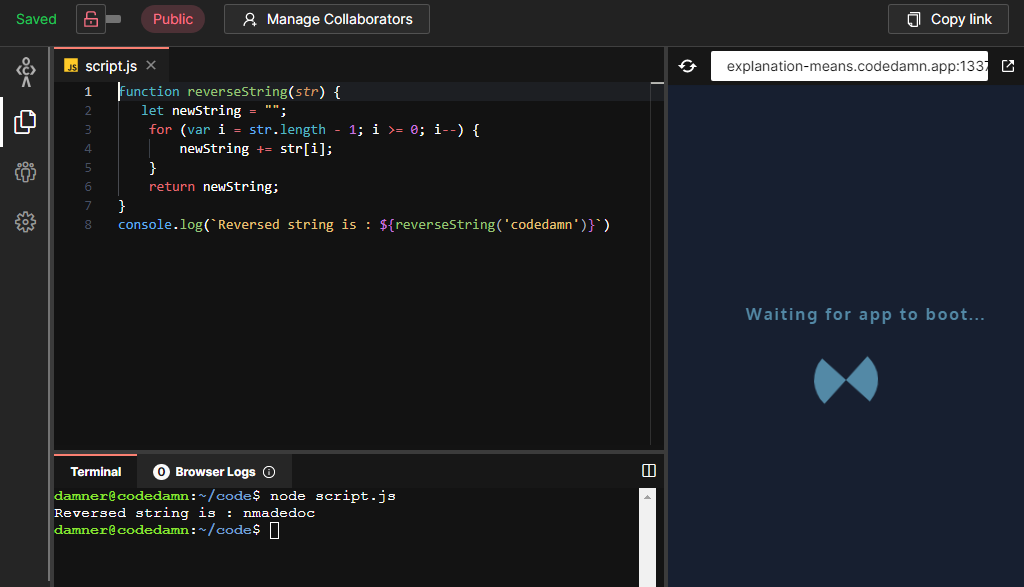Click the Browser Logs count badge
Screen dimensions: 1024x587
click(x=161, y=471)
